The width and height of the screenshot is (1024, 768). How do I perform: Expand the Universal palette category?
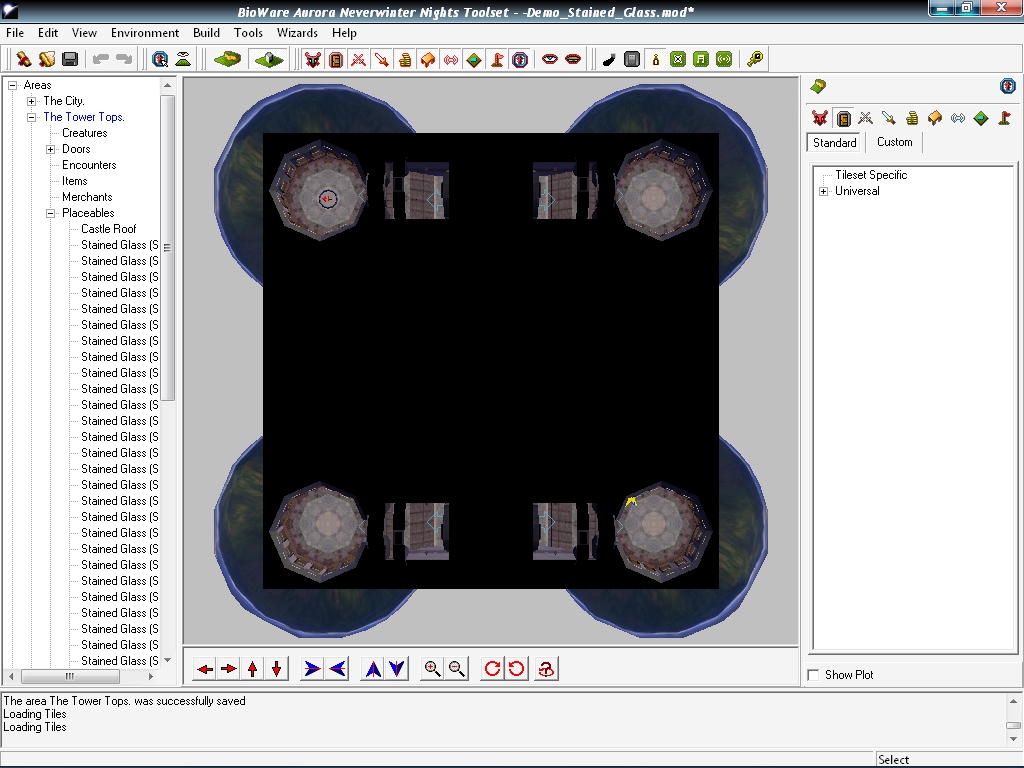point(824,191)
